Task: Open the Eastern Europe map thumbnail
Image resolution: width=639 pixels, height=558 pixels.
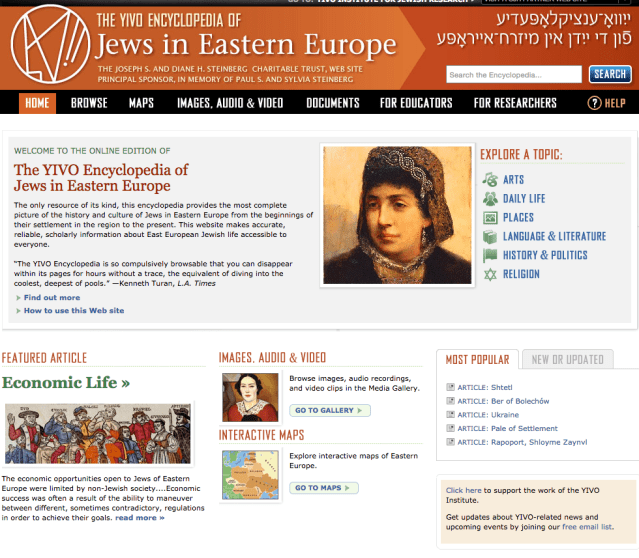Action: tap(250, 475)
